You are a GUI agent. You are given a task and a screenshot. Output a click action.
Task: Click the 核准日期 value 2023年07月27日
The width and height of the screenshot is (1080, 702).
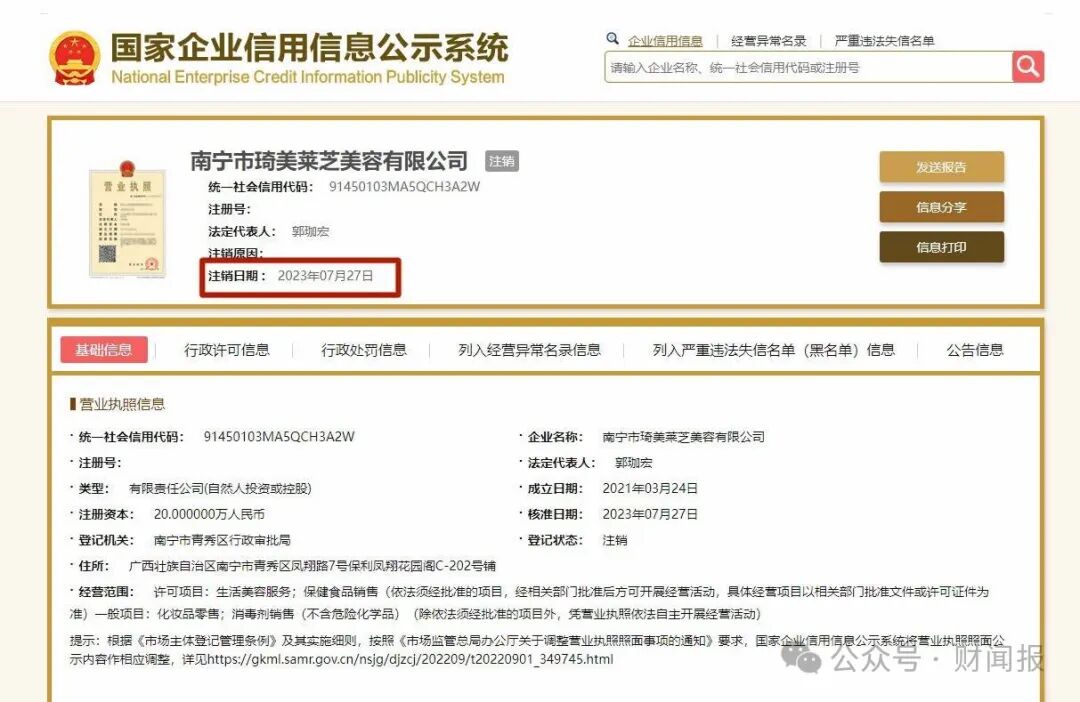pos(650,514)
